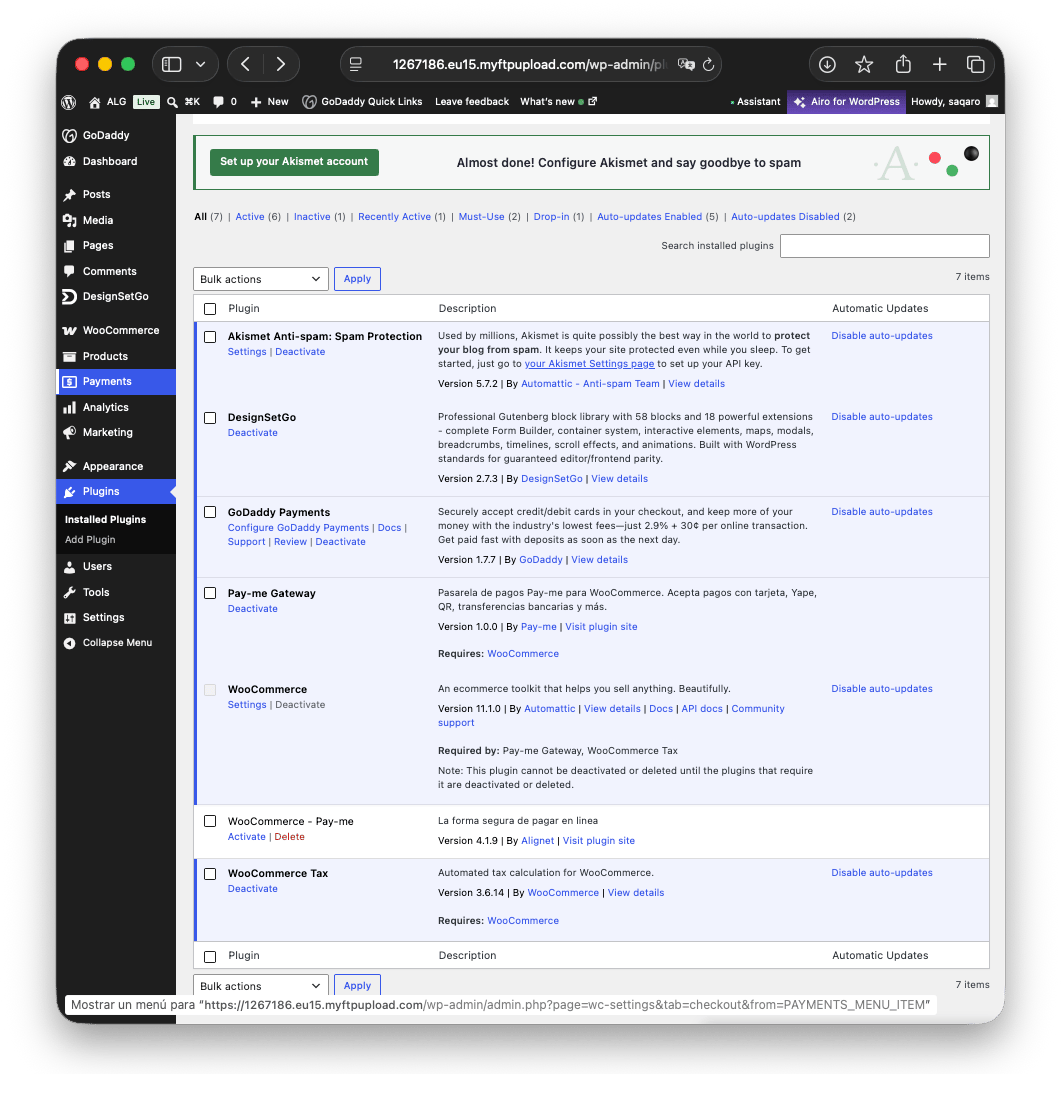Click the Analytics bar chart icon
The image size is (1061, 1098).
(69, 408)
